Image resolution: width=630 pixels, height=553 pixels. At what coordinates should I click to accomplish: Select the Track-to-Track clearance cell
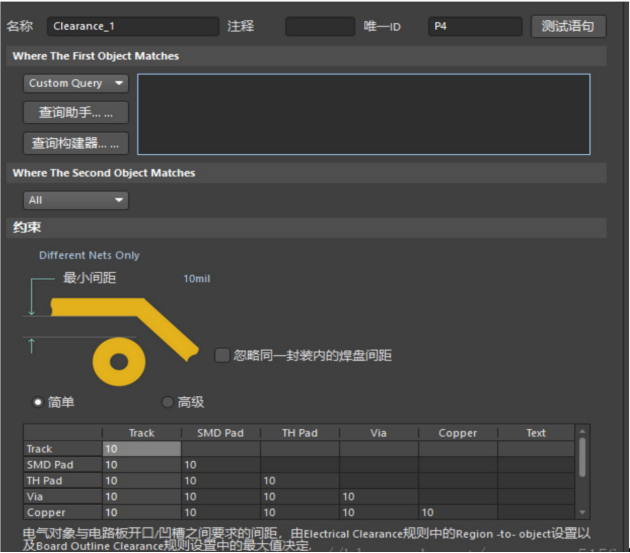tap(141, 449)
